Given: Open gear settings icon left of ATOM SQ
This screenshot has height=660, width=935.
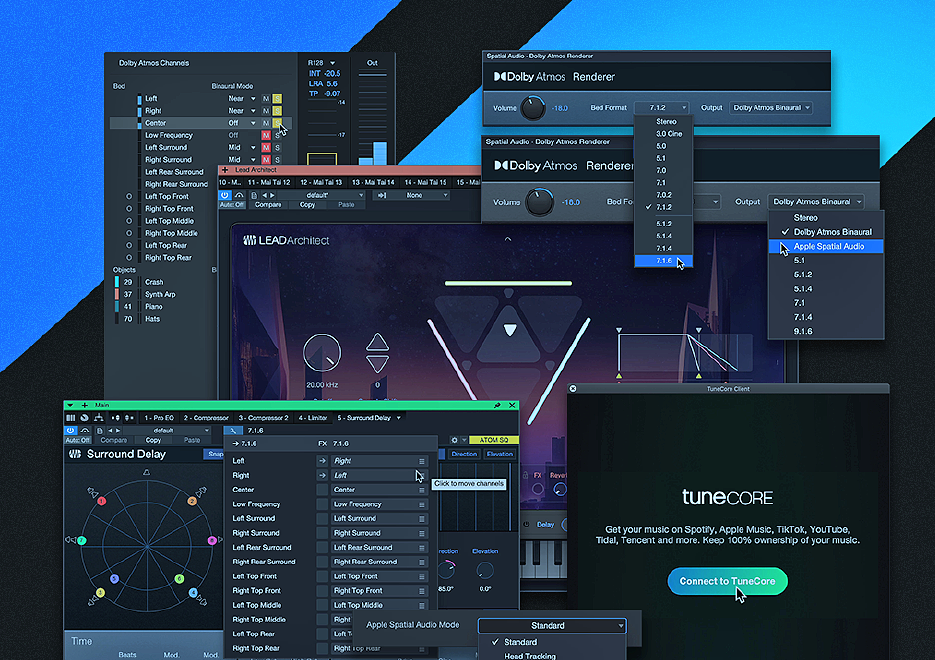Looking at the screenshot, I should (454, 440).
